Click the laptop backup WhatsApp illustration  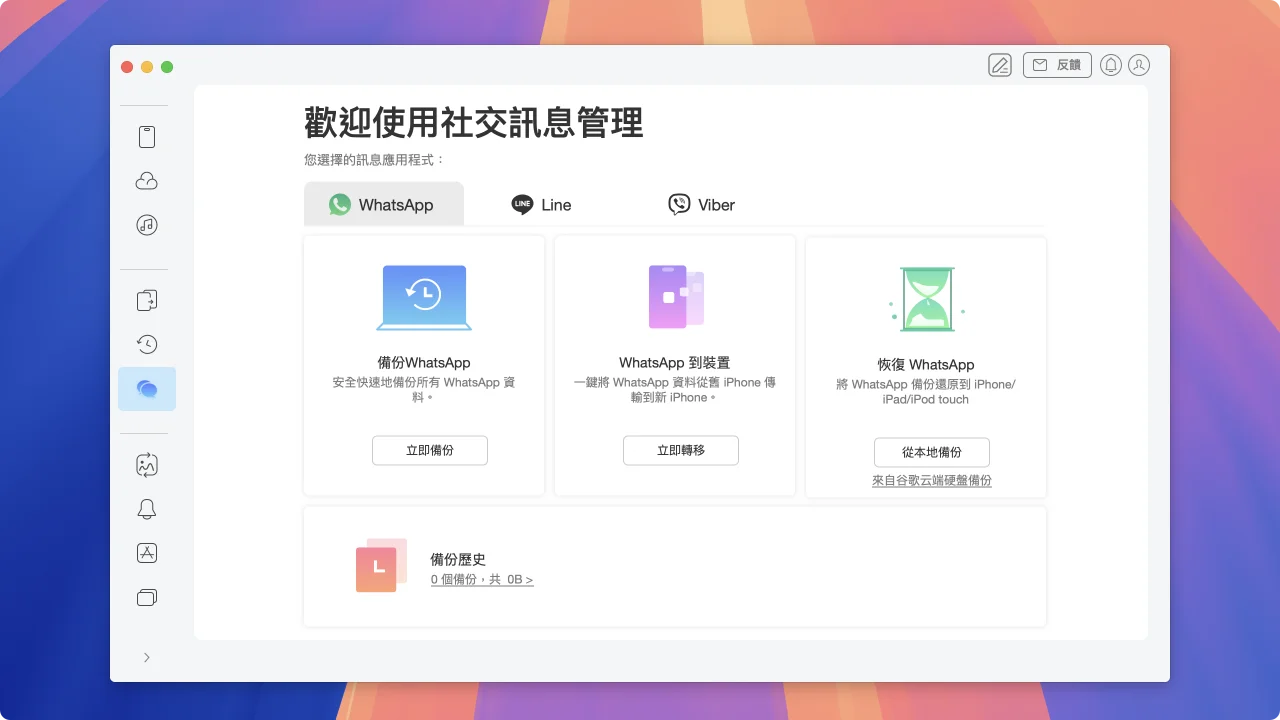(424, 297)
